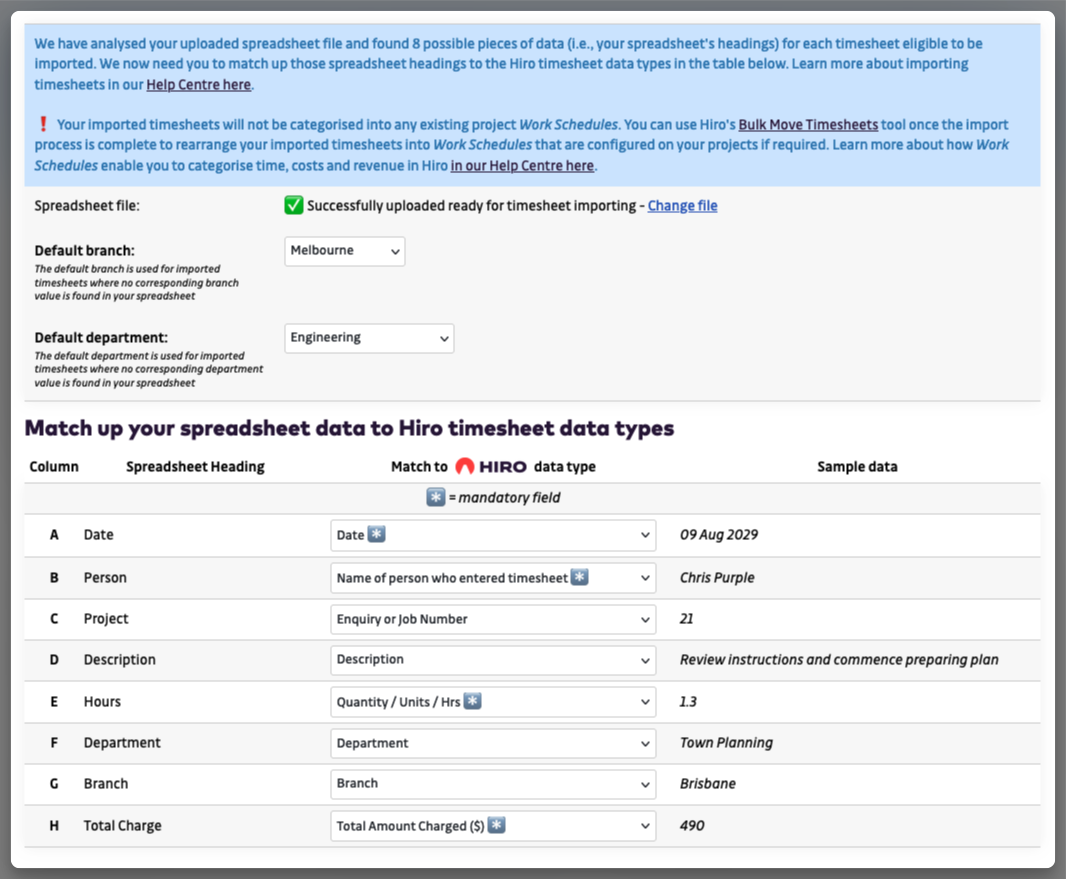This screenshot has width=1066, height=879.
Task: Open the data type dropdown for Date row
Action: (x=493, y=535)
